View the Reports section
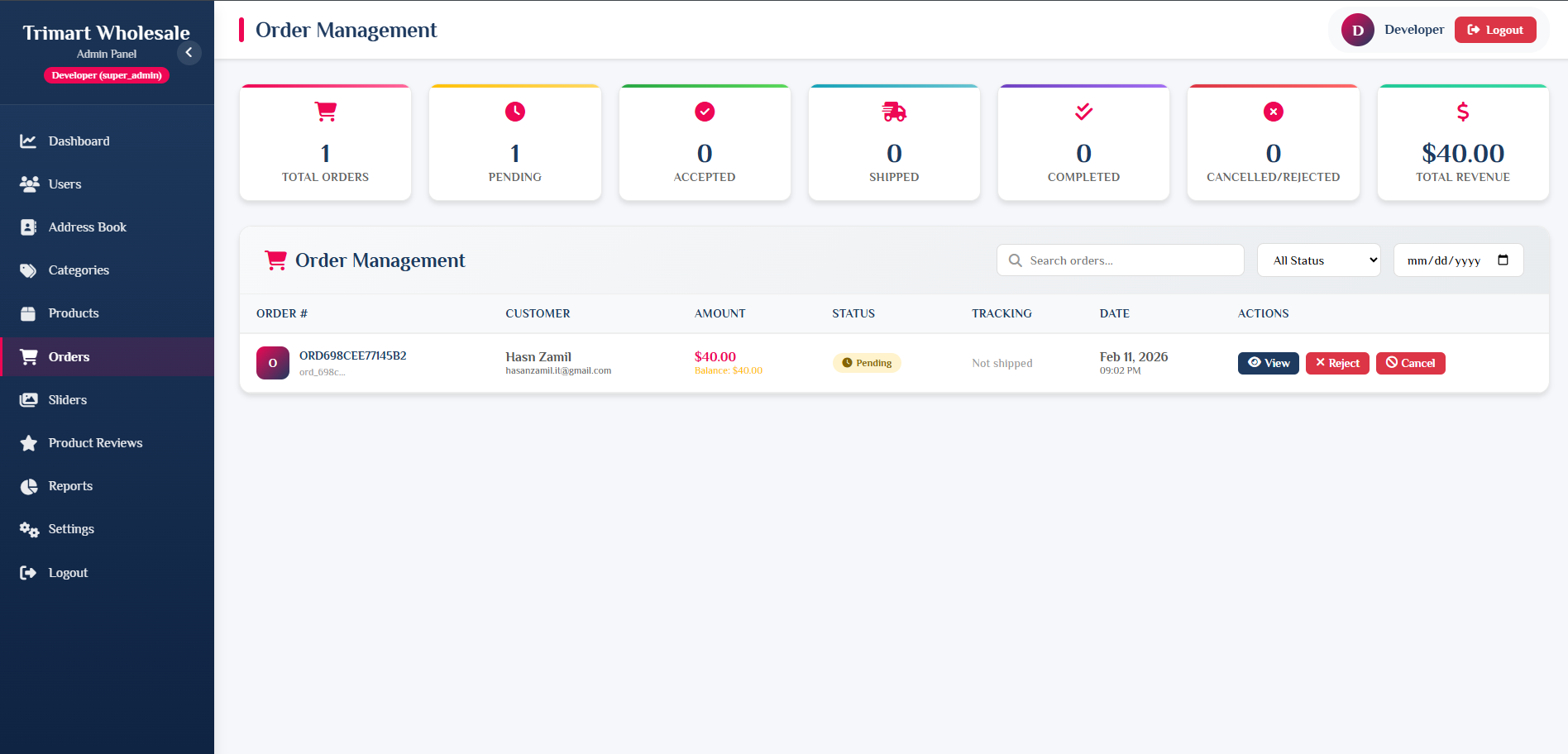The image size is (1568, 754). click(70, 485)
